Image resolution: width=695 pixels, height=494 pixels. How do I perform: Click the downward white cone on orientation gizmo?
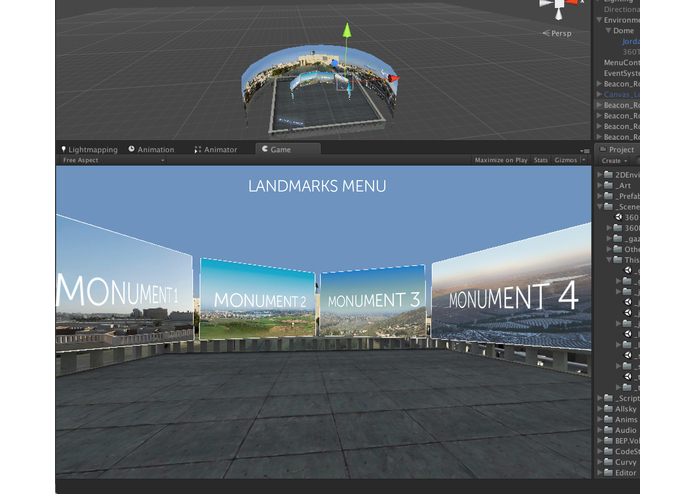click(x=558, y=15)
